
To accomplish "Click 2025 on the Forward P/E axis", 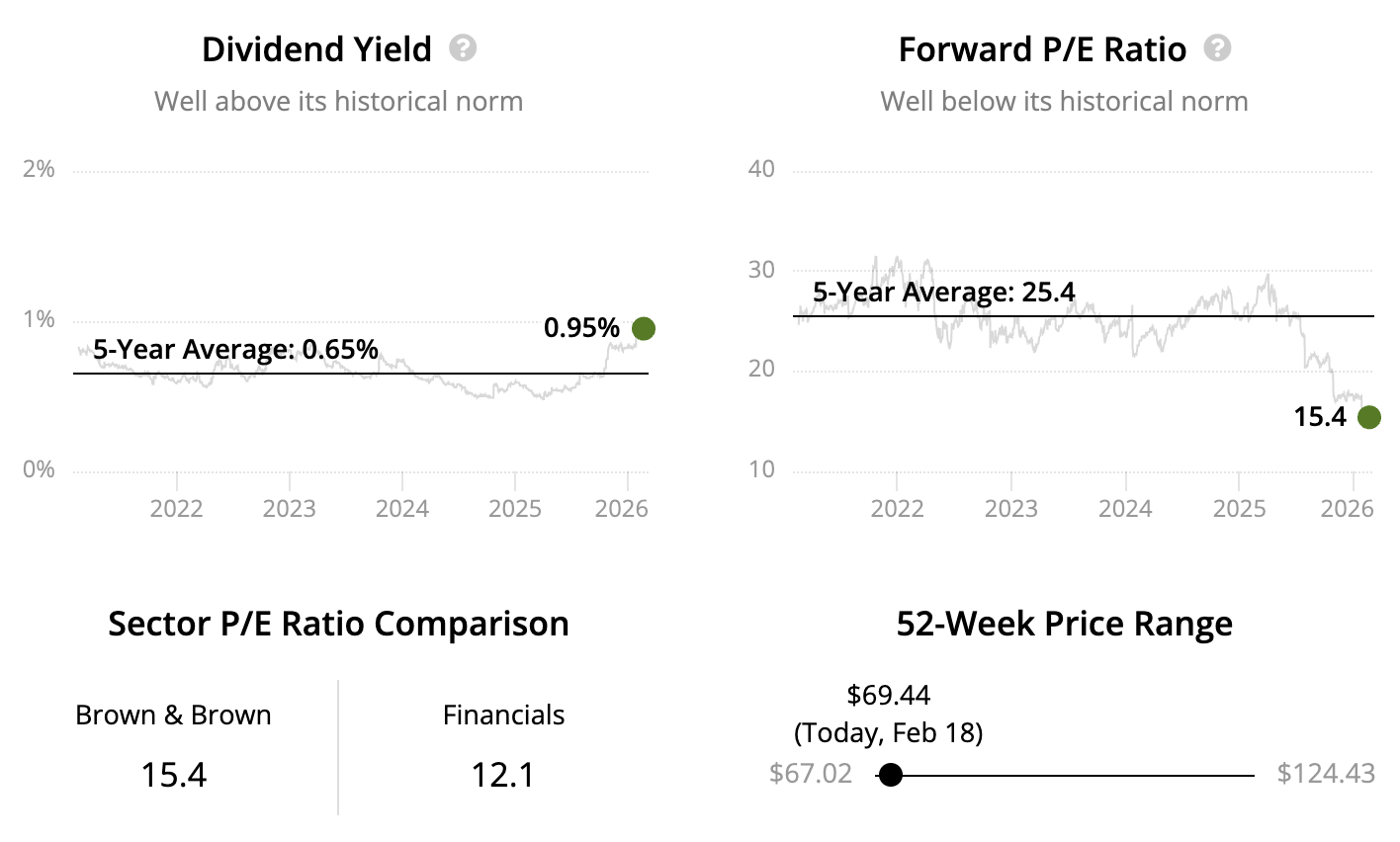I will point(1239,509).
